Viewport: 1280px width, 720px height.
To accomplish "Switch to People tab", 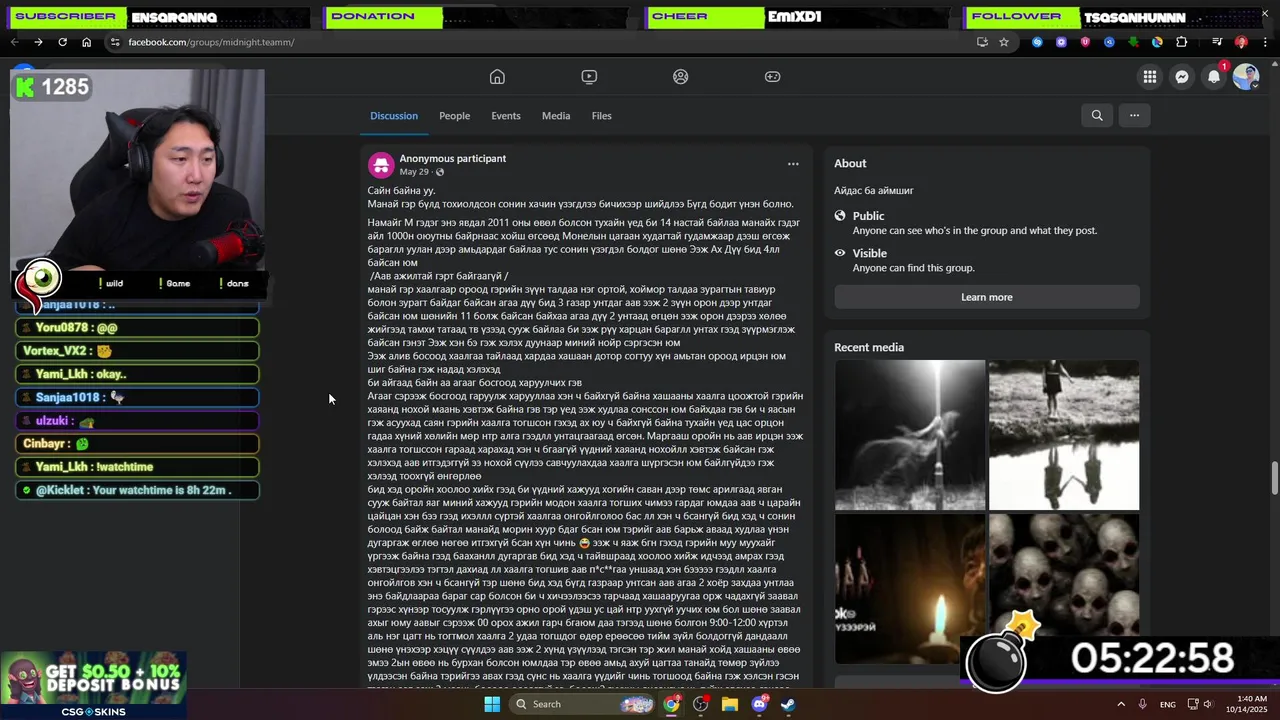I will click(x=454, y=116).
